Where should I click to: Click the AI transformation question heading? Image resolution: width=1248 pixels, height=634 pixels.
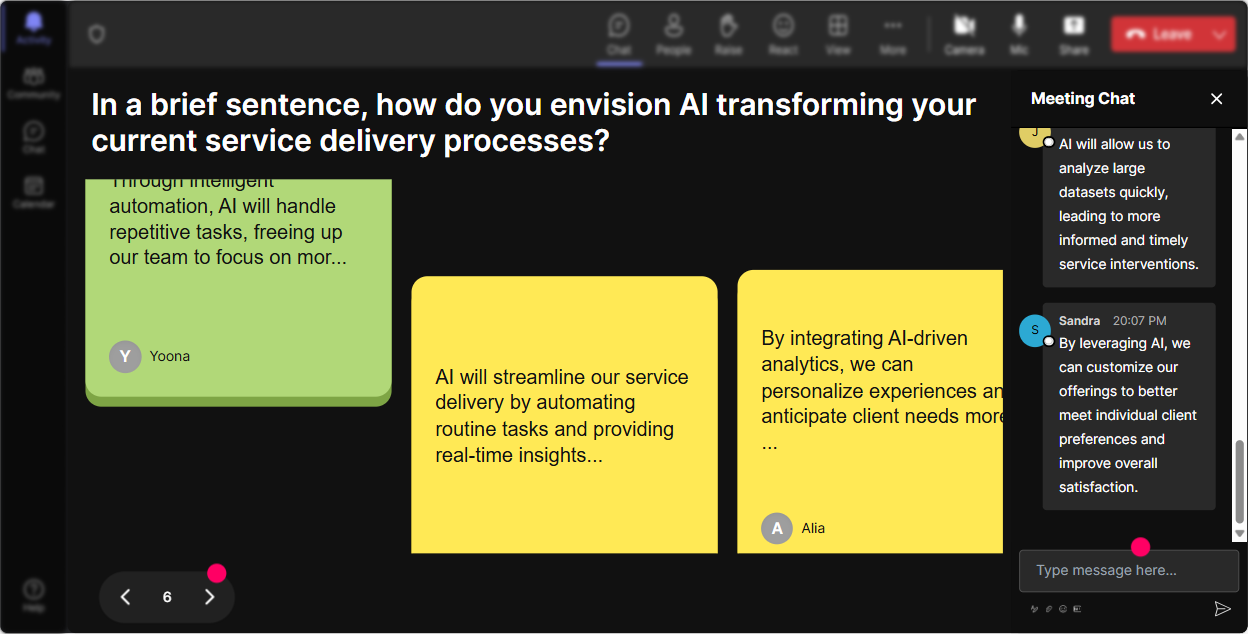point(533,122)
